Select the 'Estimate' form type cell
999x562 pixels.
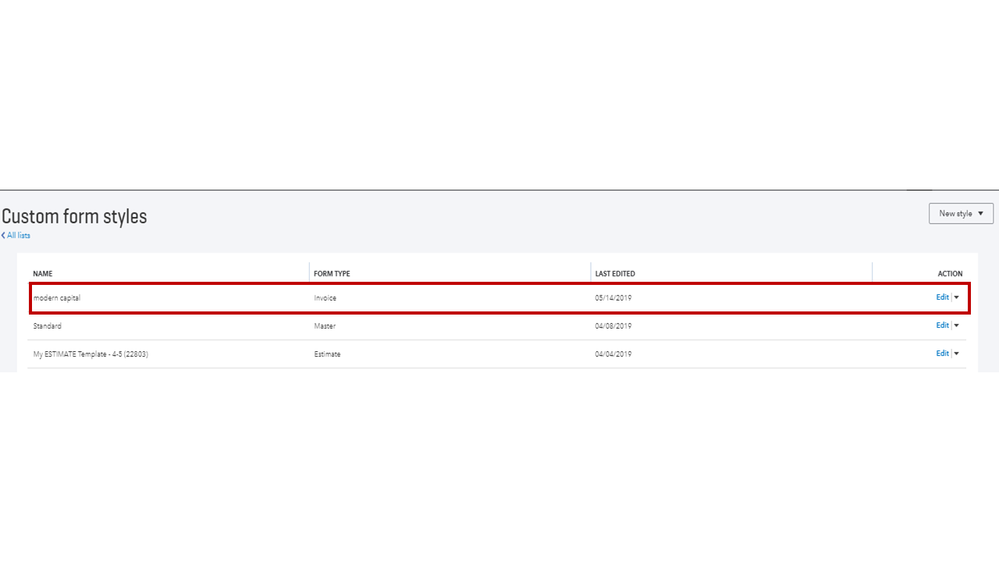[x=327, y=354]
